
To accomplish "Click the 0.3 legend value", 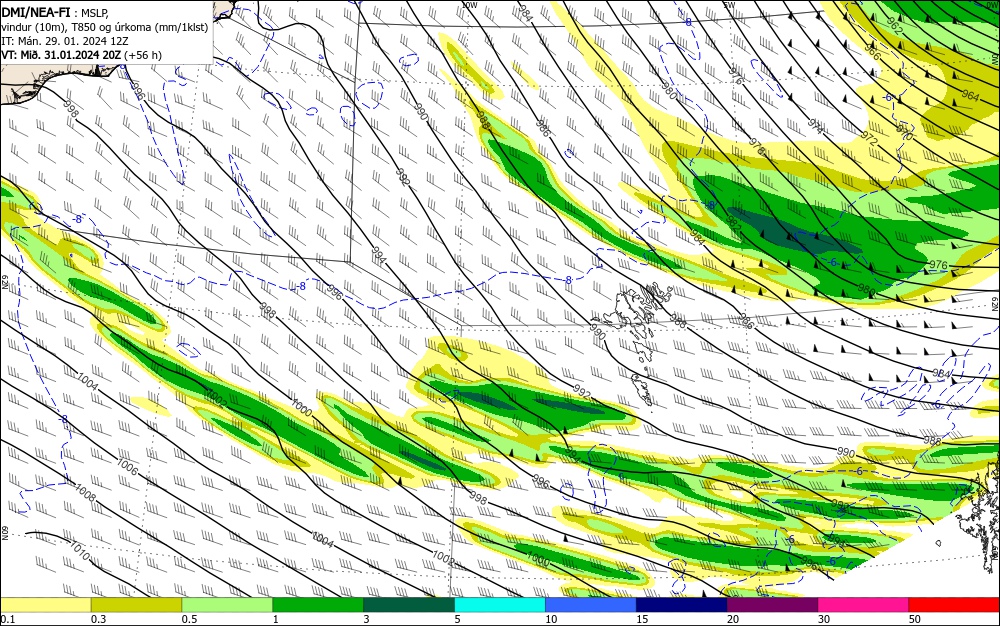I will point(98,619).
